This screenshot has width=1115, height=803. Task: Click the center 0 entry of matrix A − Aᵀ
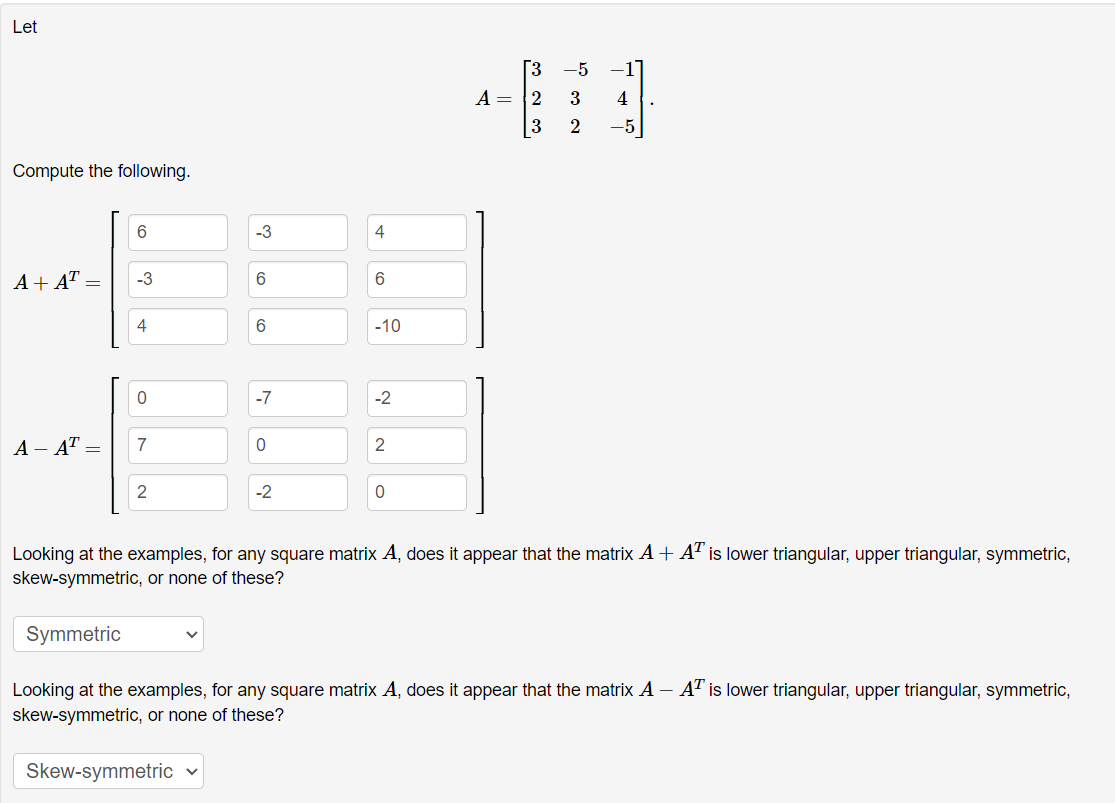(297, 445)
